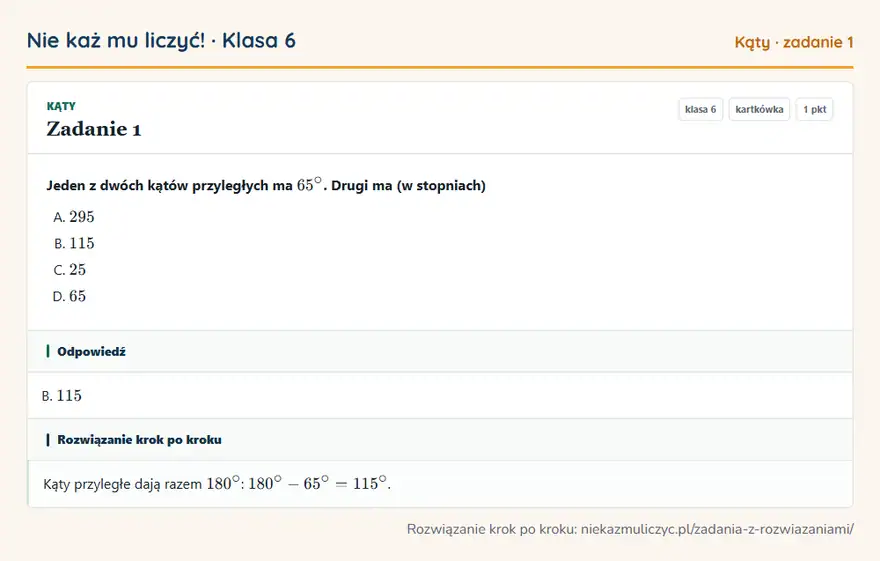
Task: Click the 'kartkówka' tag
Action: click(759, 109)
